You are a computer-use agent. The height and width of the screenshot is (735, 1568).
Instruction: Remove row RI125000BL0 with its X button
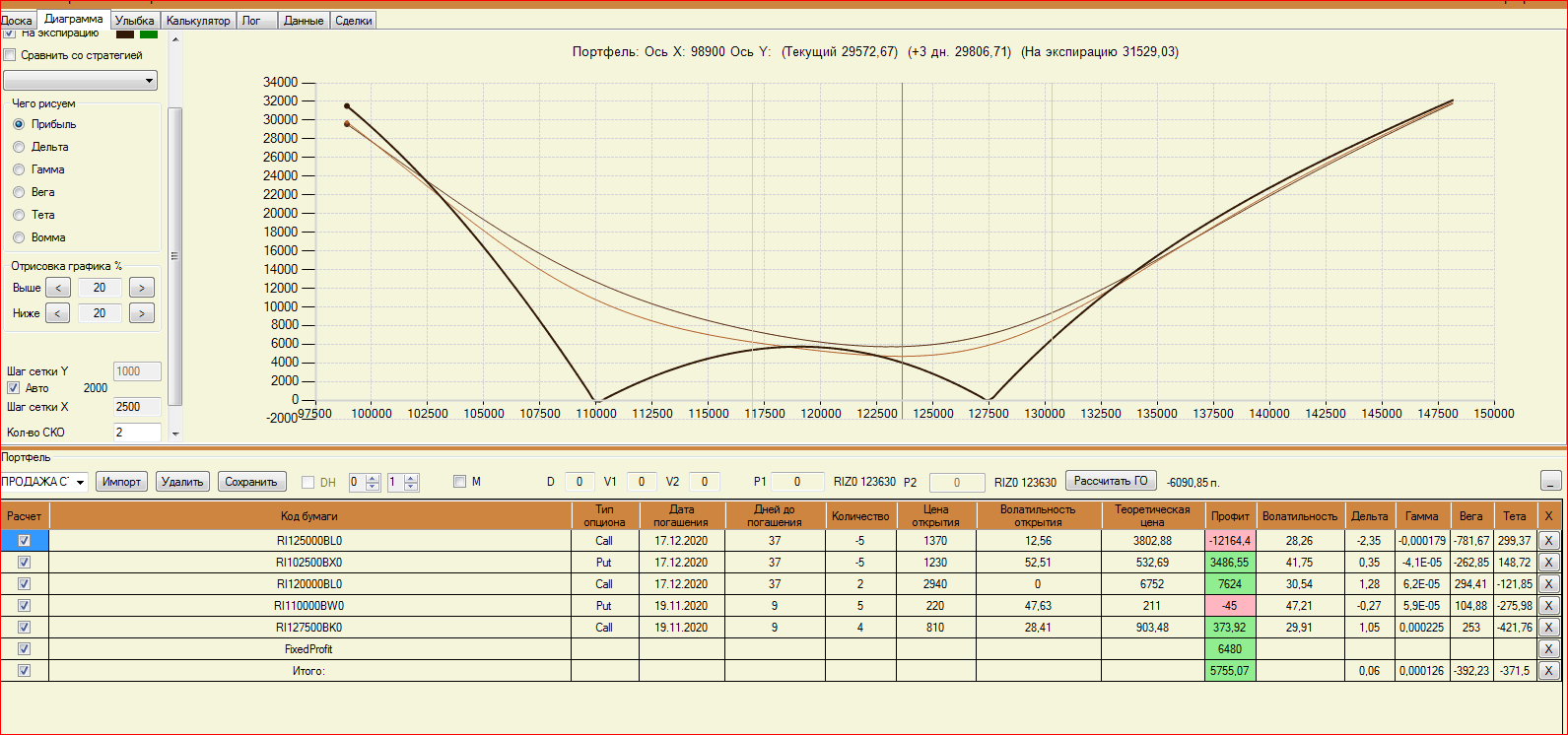point(1548,541)
